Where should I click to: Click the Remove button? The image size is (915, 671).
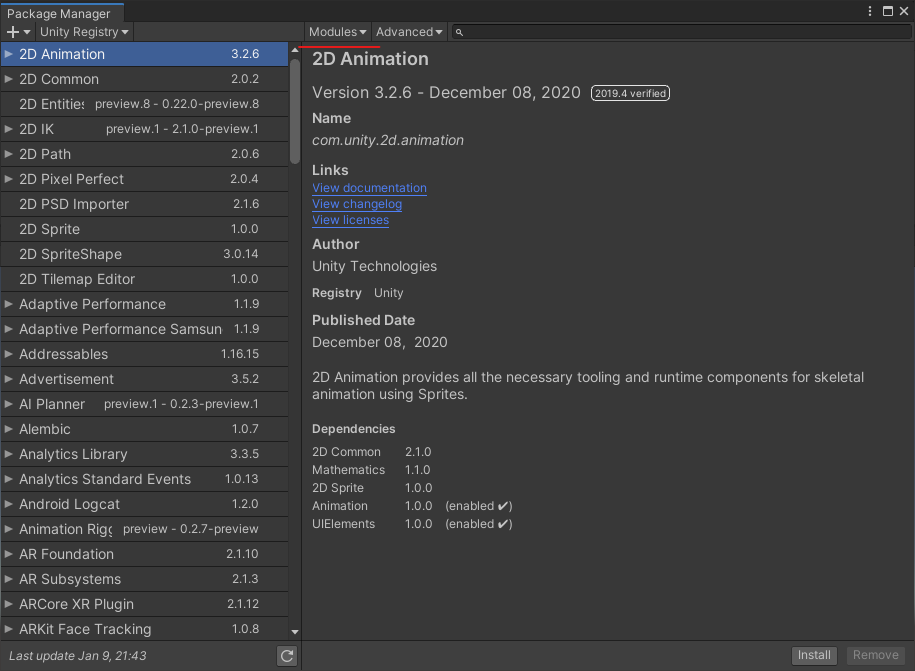click(875, 655)
